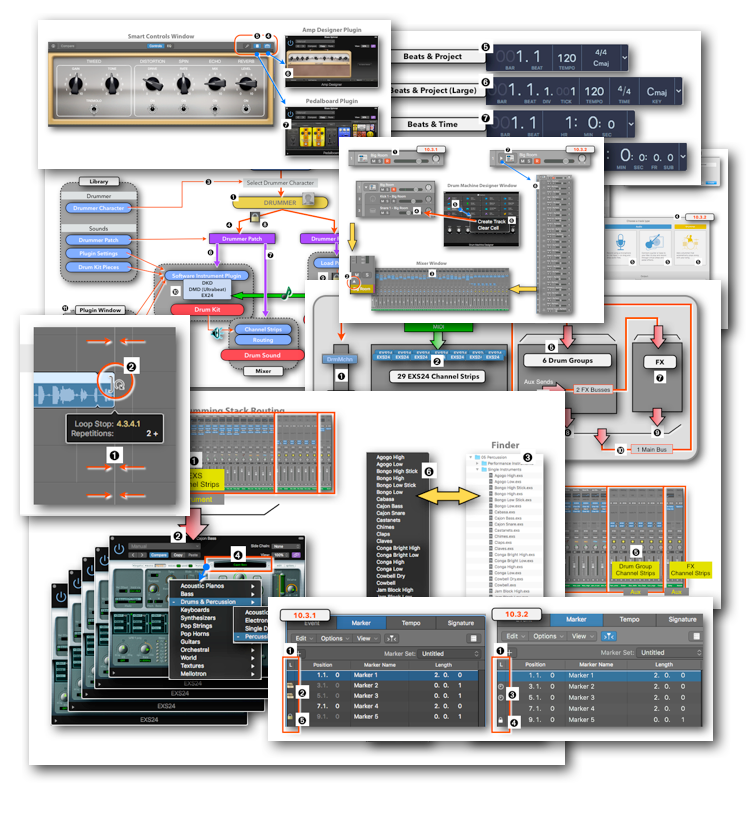This screenshot has height=818, width=756.
Task: Click Paste button in EXS24 window
Action: tap(193, 555)
